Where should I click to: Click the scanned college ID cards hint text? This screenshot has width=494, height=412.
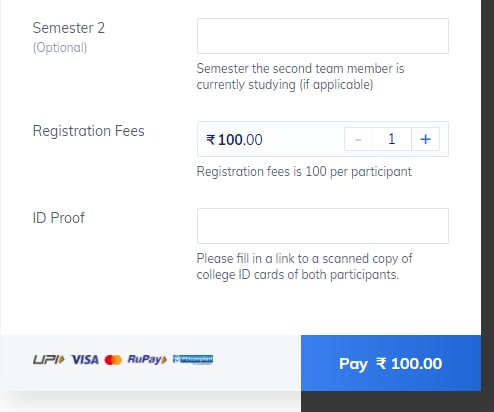[x=304, y=267]
